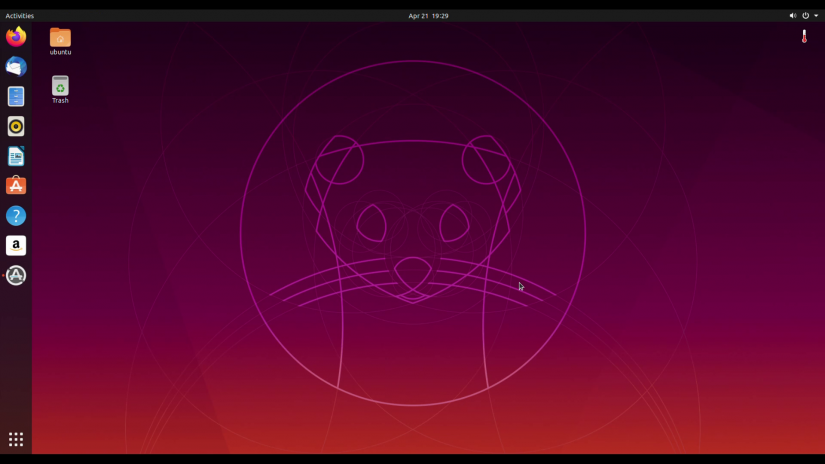Image resolution: width=825 pixels, height=464 pixels.
Task: Open Software Updater in the dock
Action: point(16,276)
